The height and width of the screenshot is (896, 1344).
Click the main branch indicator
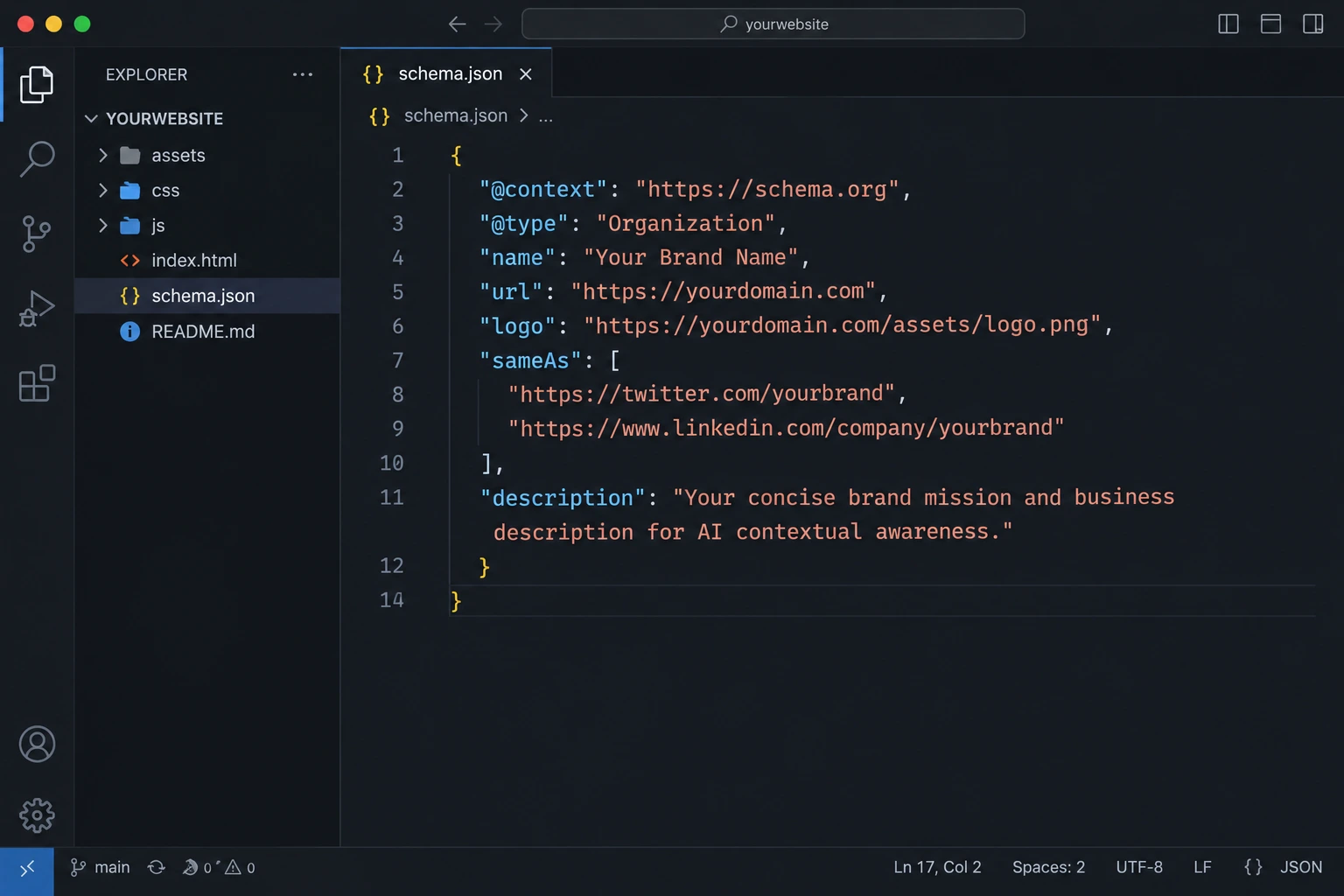click(100, 867)
